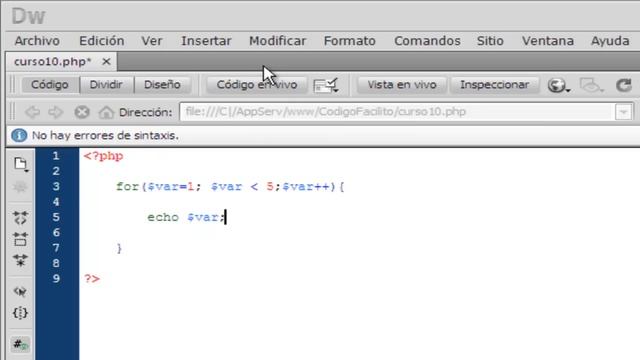Click the select parent tag icon
Screen dimensions: 640x360
[20, 291]
